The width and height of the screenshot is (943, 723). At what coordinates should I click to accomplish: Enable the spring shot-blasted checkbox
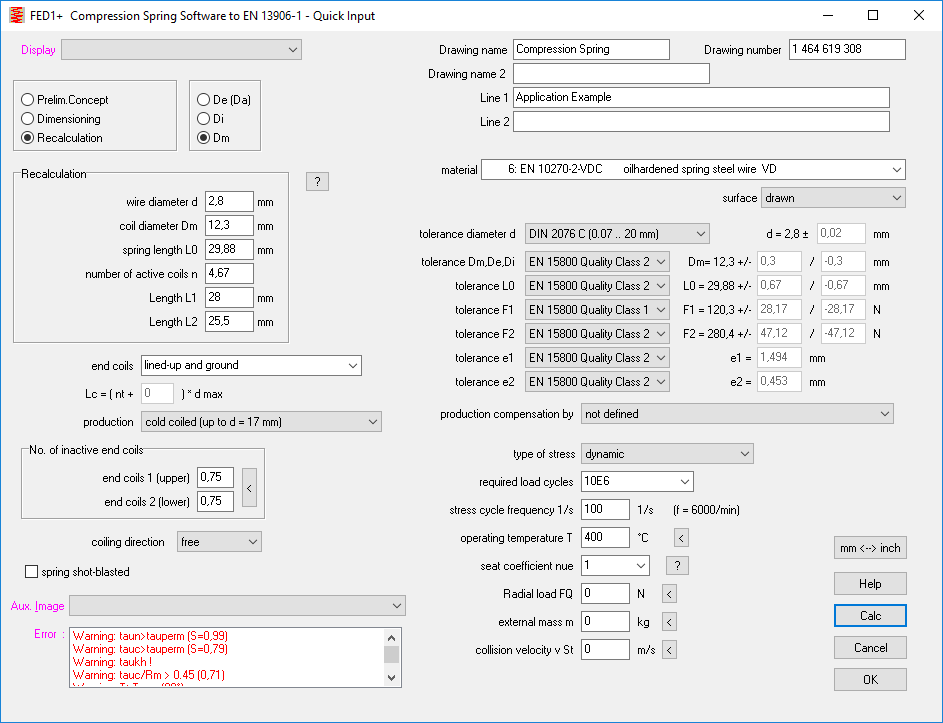click(31, 572)
